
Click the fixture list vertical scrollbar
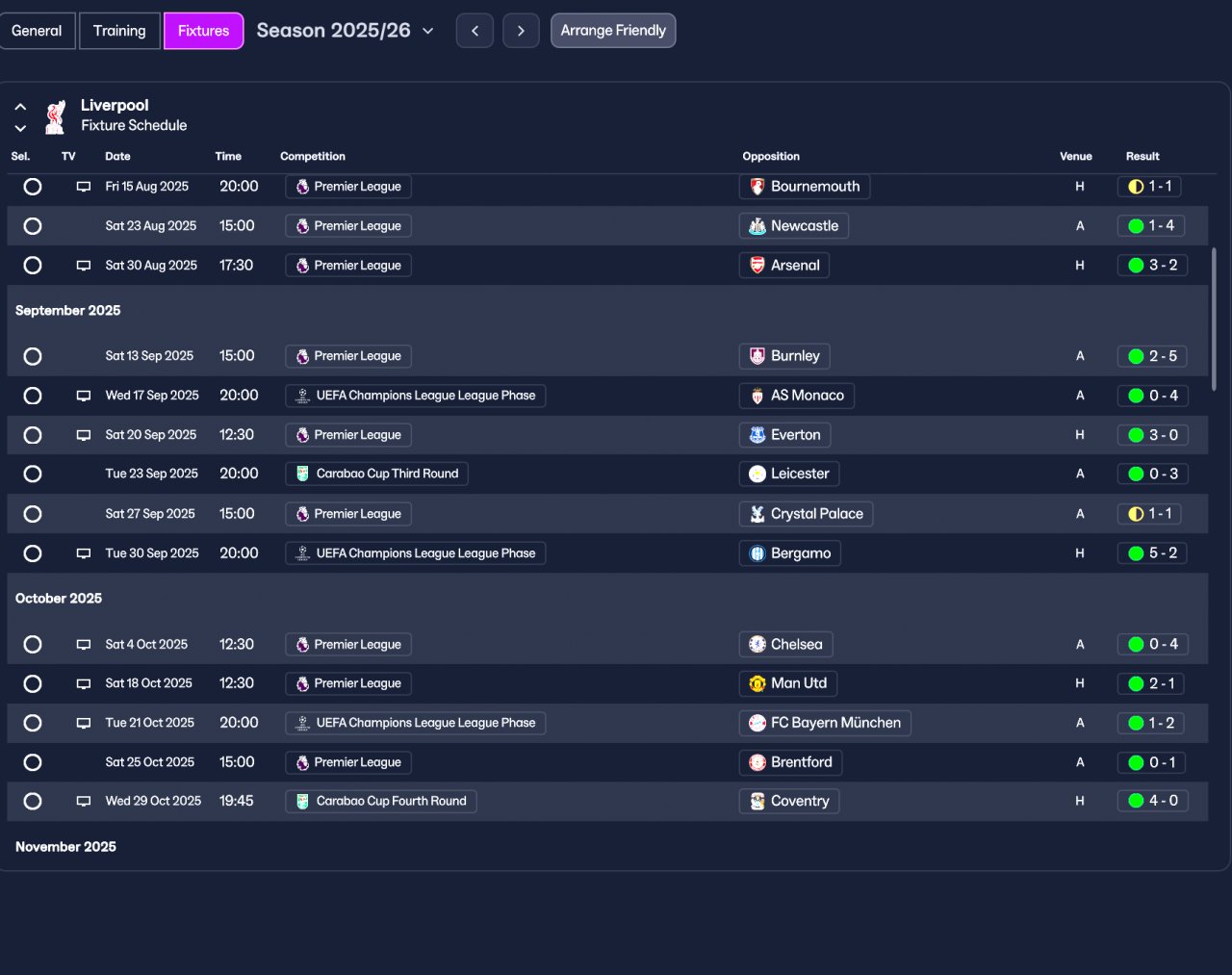pyautogui.click(x=1214, y=319)
